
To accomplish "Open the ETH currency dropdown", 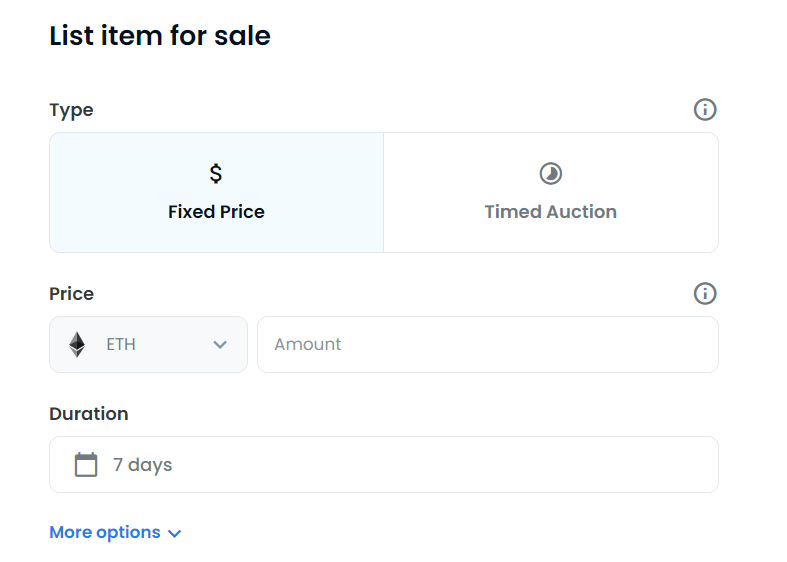I will click(148, 345).
